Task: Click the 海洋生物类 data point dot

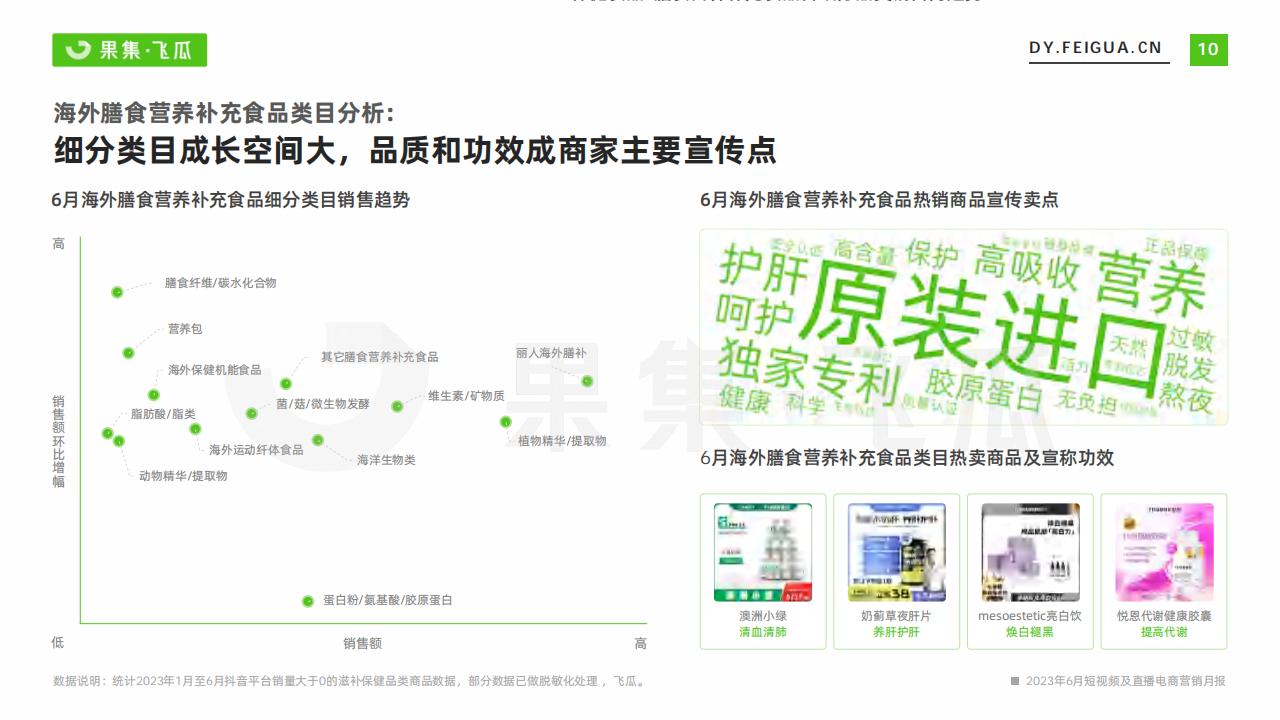Action: pos(318,440)
